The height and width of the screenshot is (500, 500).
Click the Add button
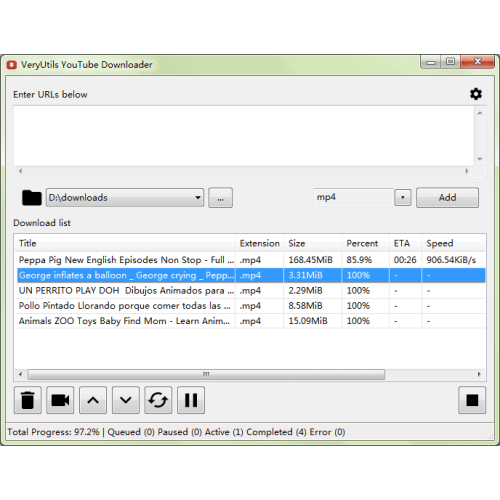[x=447, y=198]
